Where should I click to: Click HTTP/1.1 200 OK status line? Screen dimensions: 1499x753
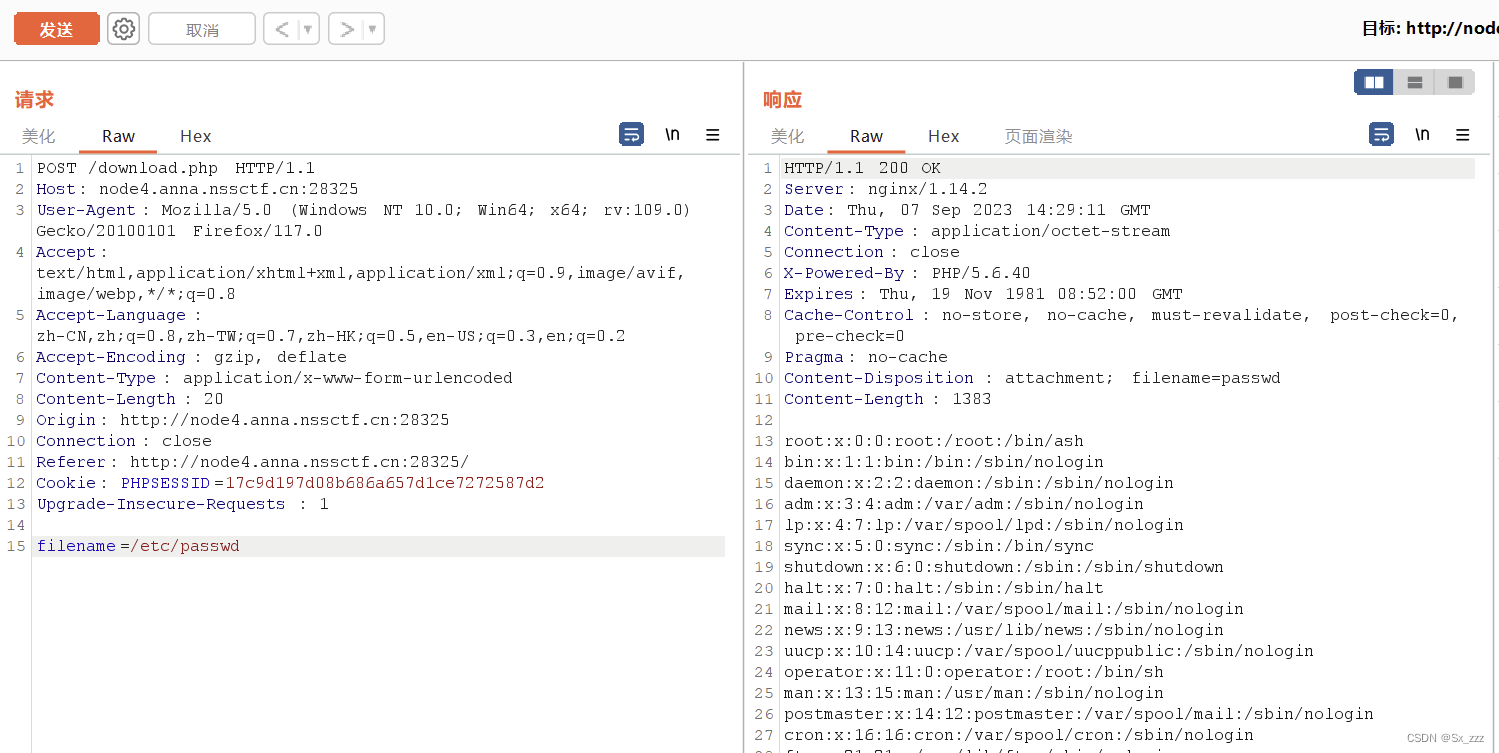(x=862, y=168)
